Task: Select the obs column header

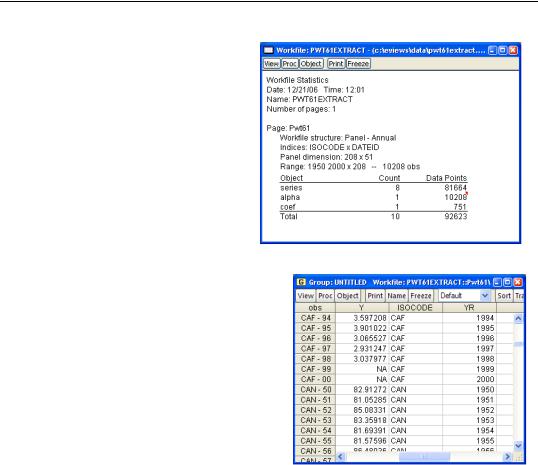Action: 315,308
